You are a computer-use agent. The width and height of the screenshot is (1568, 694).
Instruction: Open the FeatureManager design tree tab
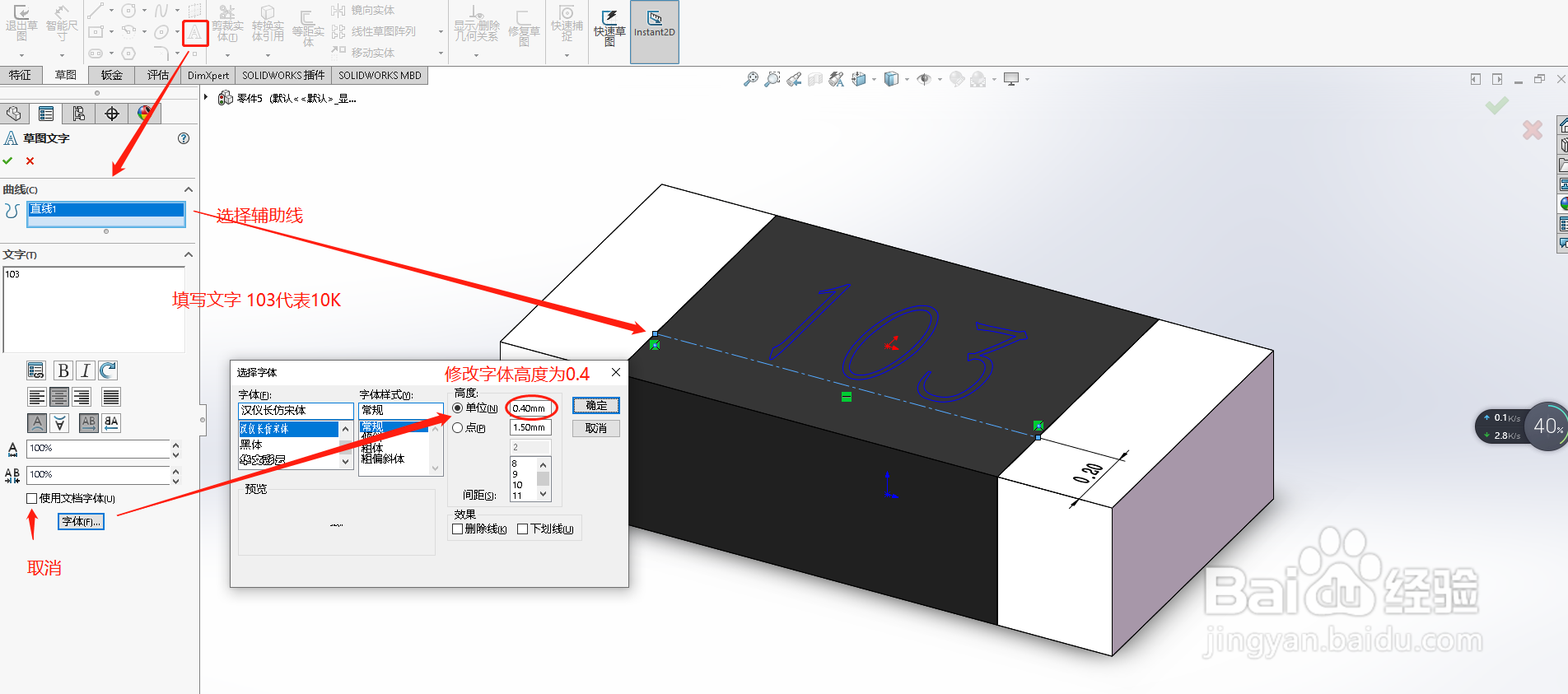point(14,114)
